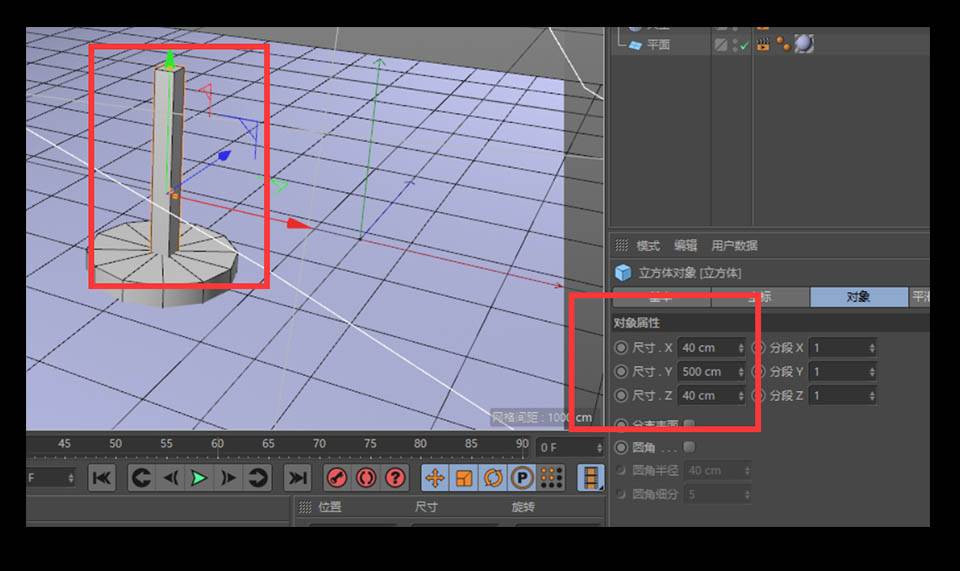
Task: Click the coordinates panel grip icon
Action: [x=305, y=507]
